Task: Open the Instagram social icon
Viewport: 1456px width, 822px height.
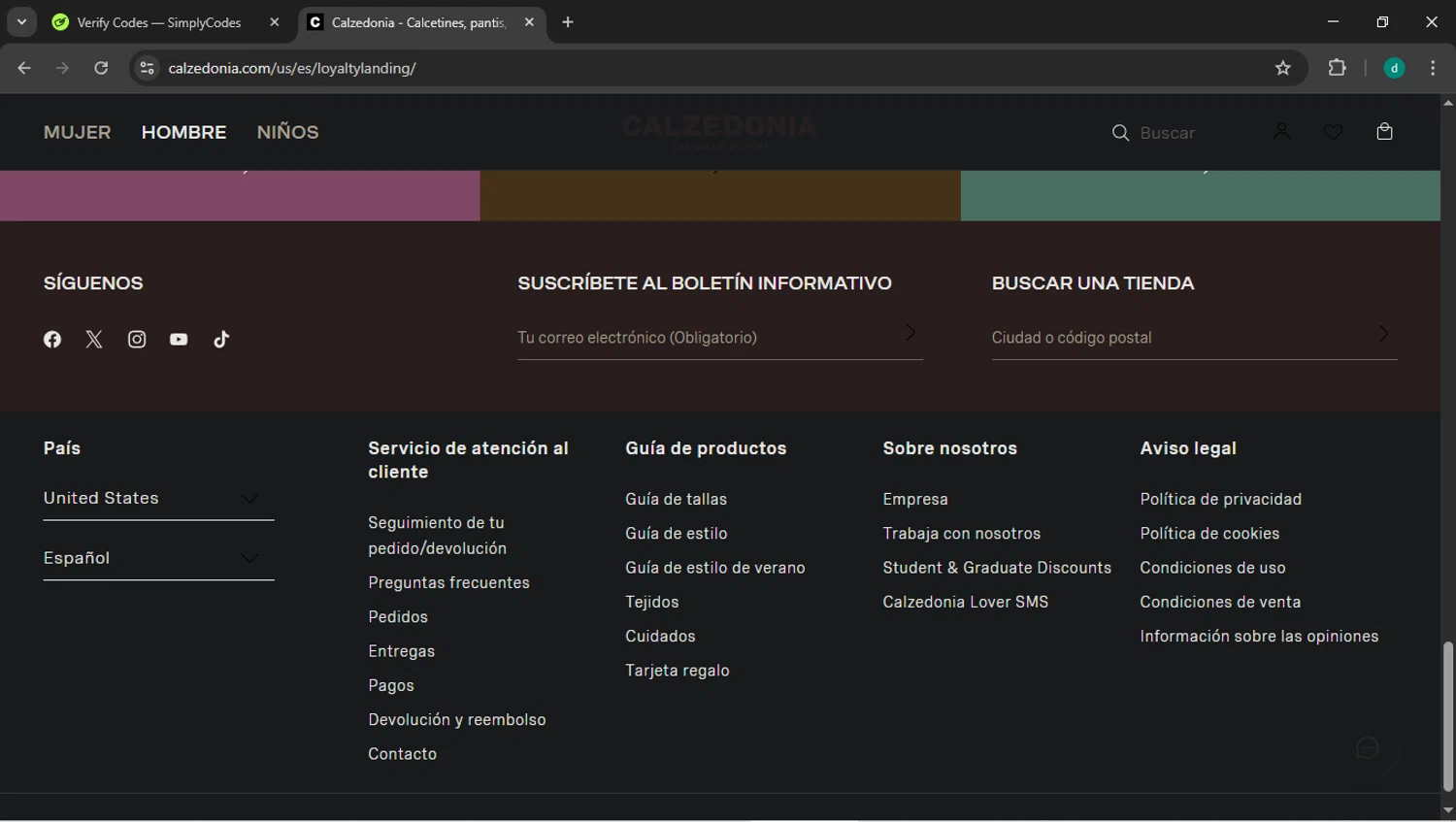Action: pos(137,339)
